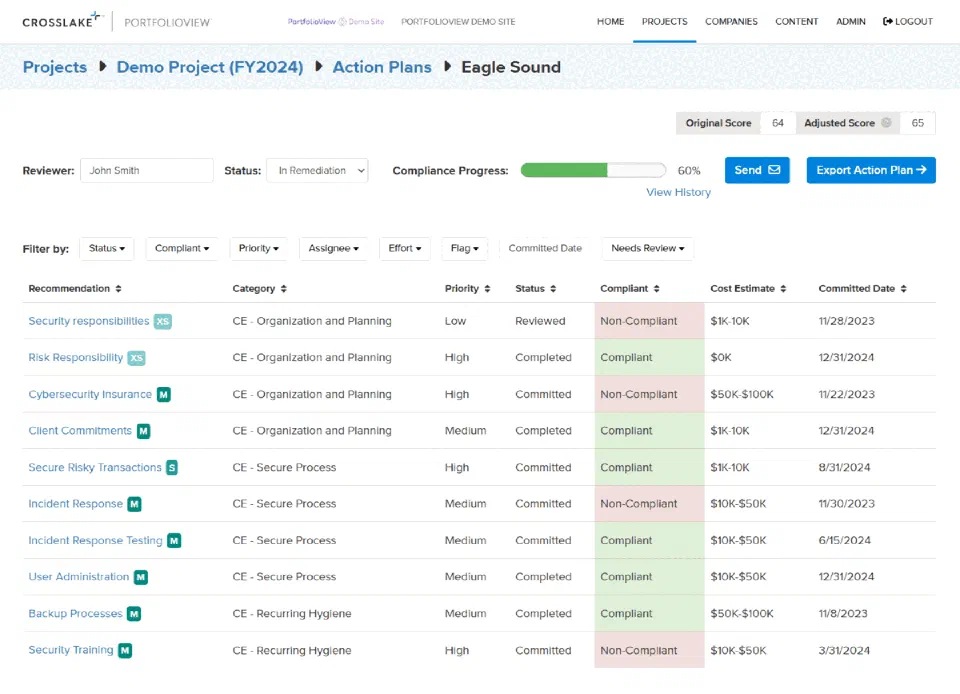The width and height of the screenshot is (960, 694).
Task: Click the $50K-$100K cost for Cybersecurity Insurance
Action: point(742,395)
